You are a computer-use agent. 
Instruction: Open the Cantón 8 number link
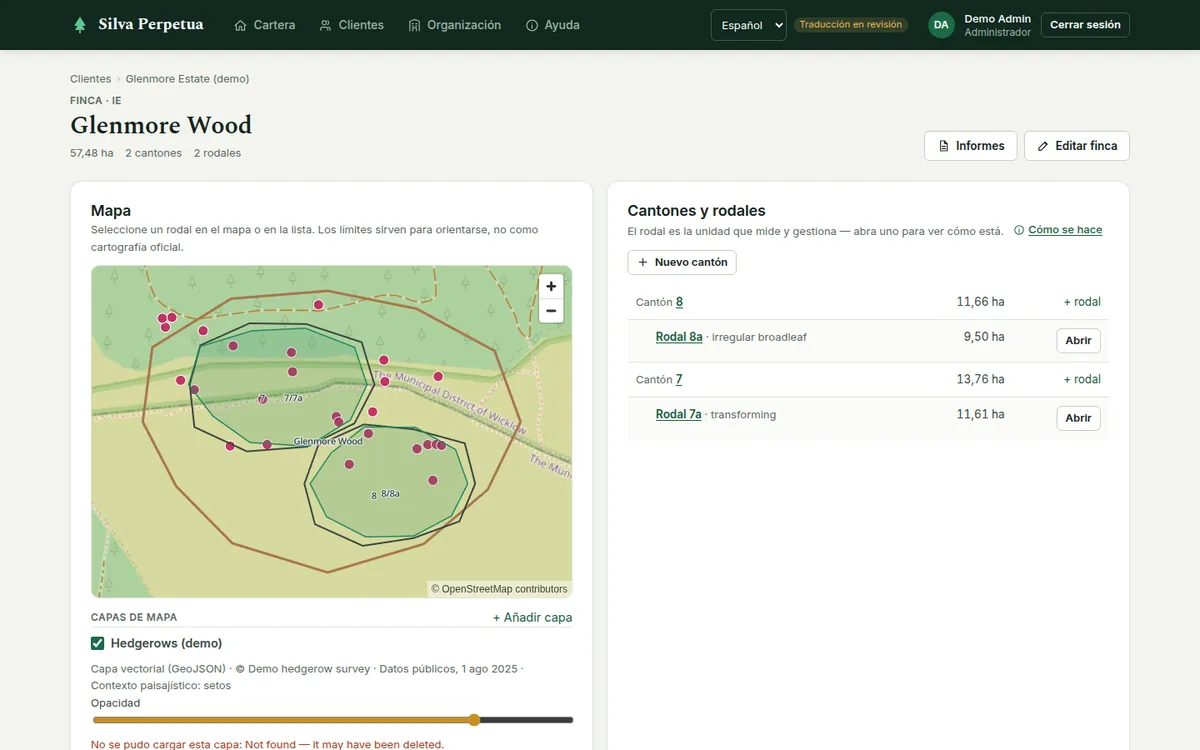pos(679,302)
